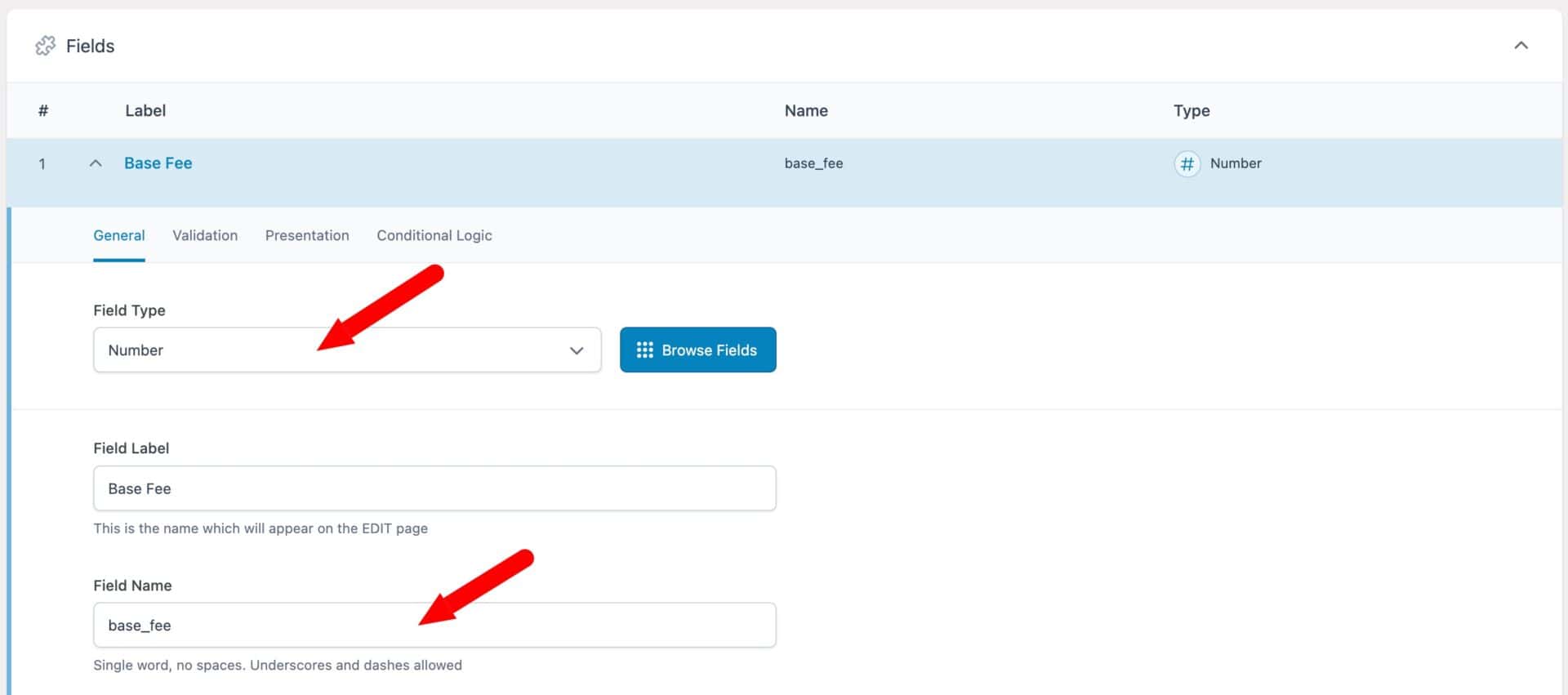Click into the Field Name input
This screenshot has height=695, width=1568.
(434, 626)
